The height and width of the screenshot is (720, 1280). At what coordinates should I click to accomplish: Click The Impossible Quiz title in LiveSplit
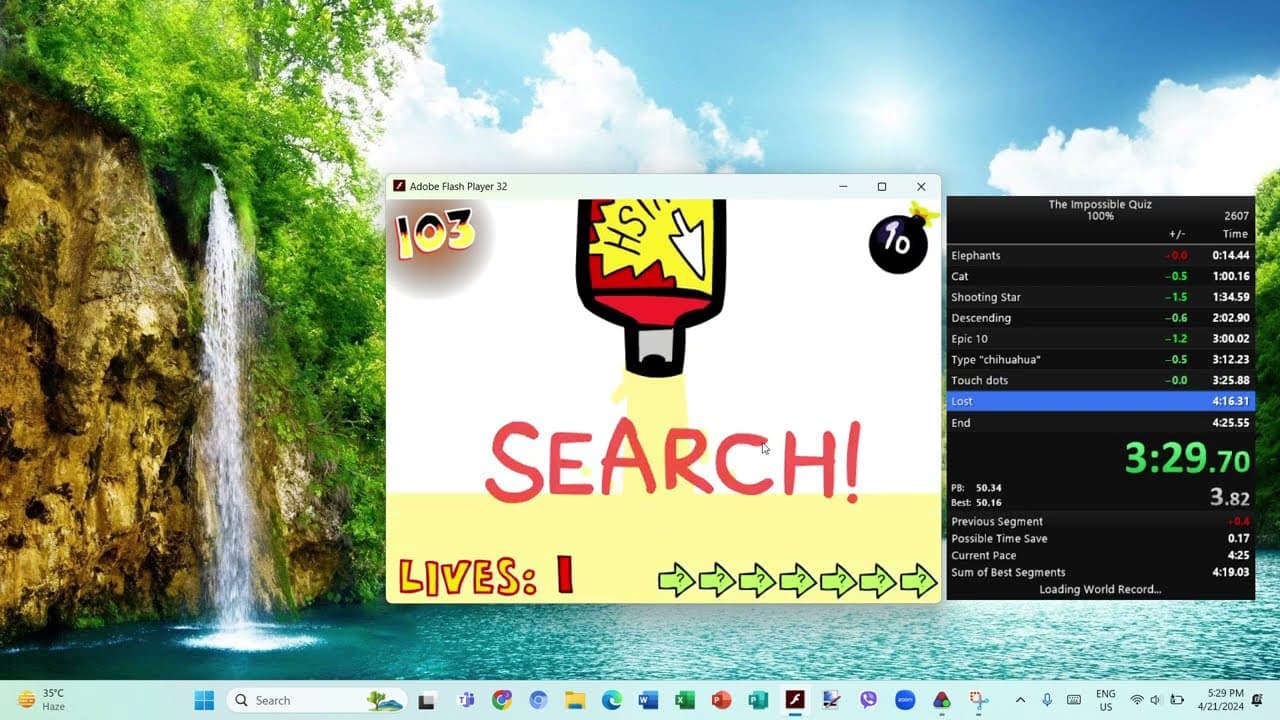(x=1100, y=204)
